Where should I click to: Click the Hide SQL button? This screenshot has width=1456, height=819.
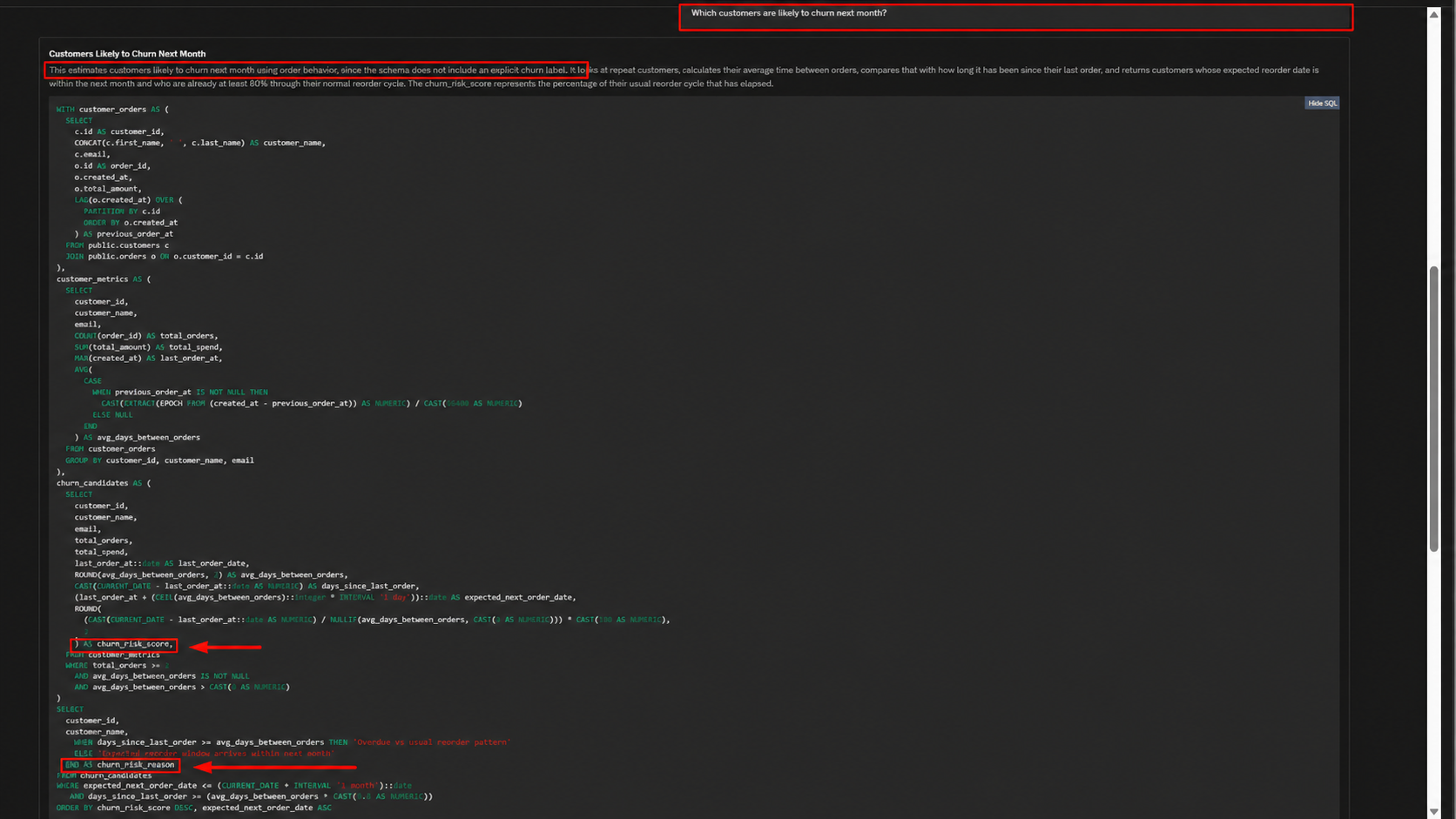1321,103
